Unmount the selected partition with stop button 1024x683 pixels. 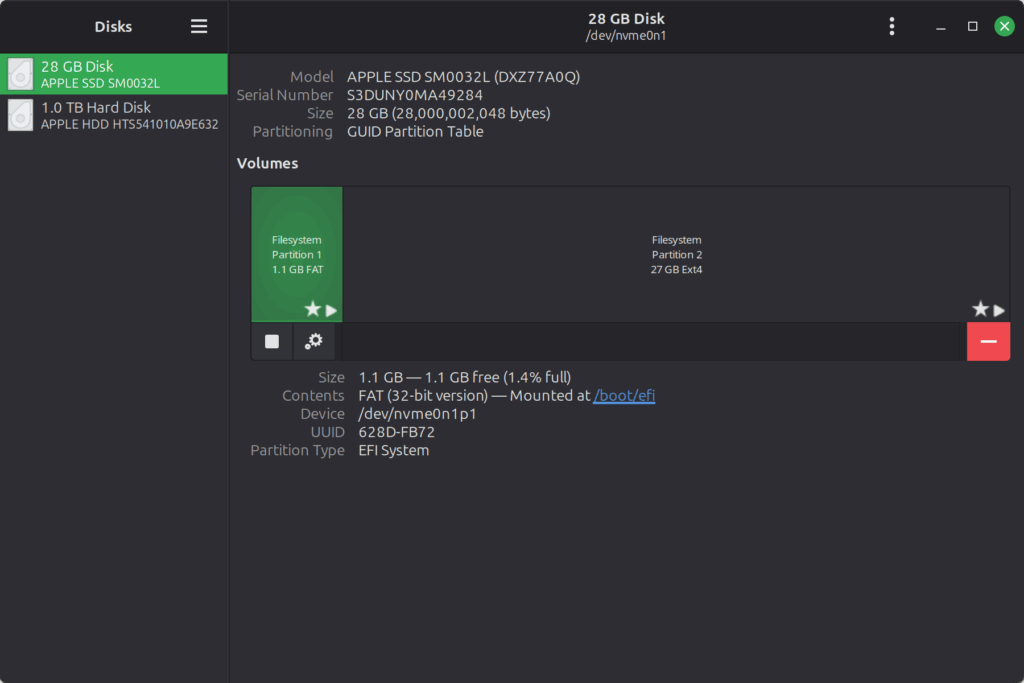pyautogui.click(x=272, y=341)
